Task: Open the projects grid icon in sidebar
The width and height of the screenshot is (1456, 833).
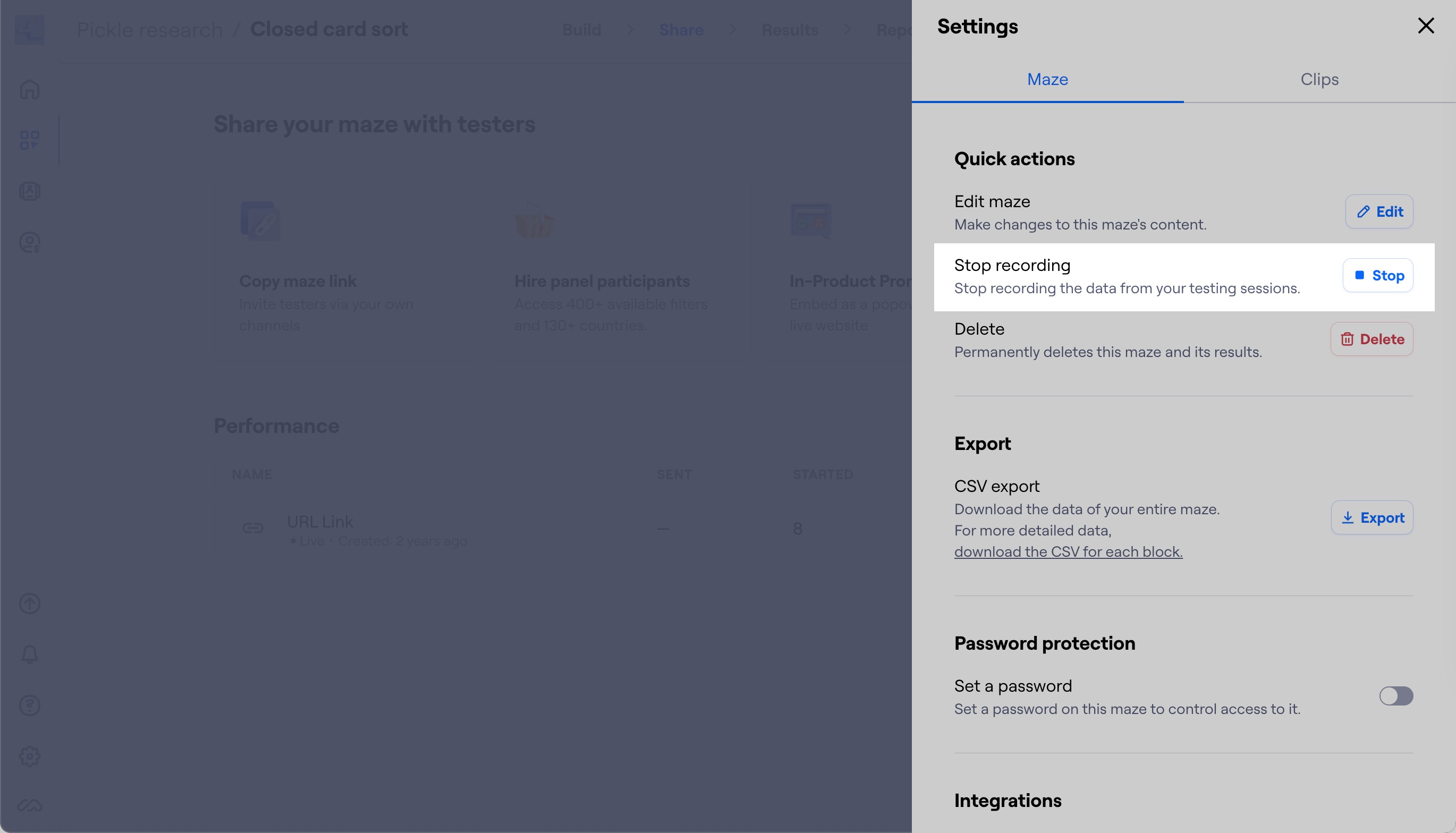Action: pos(30,140)
